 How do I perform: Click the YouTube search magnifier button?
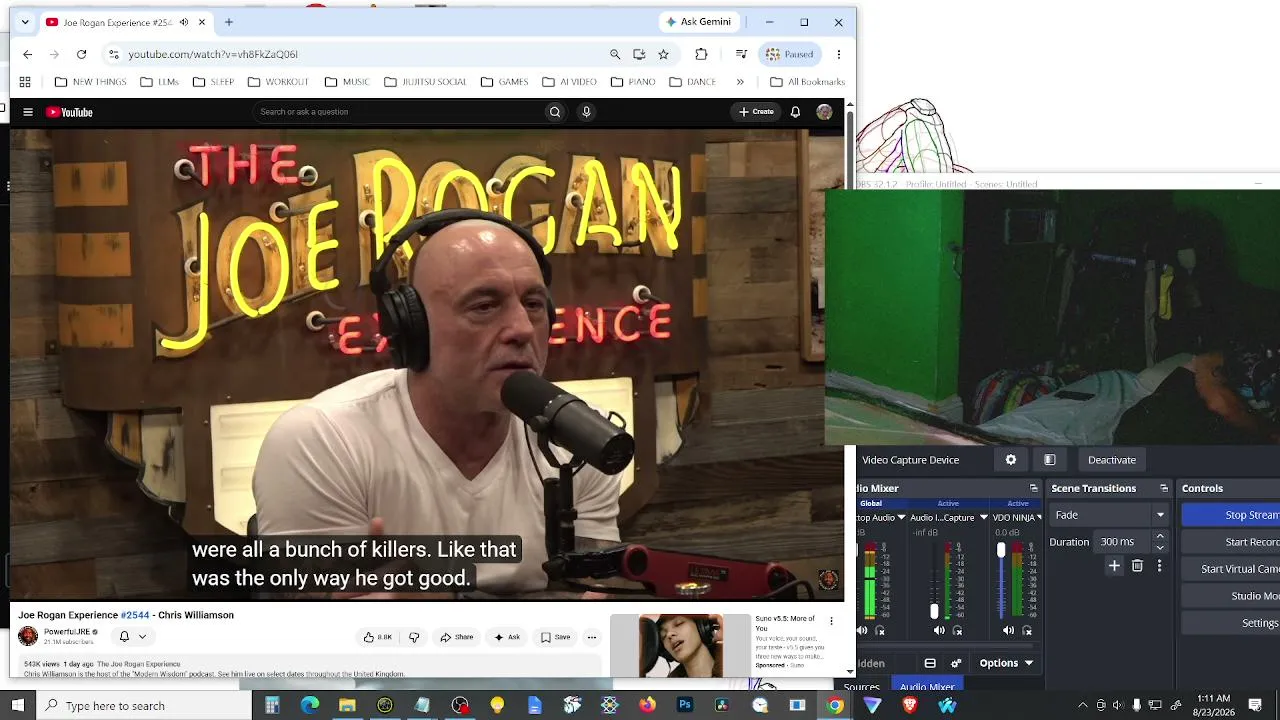pos(555,112)
